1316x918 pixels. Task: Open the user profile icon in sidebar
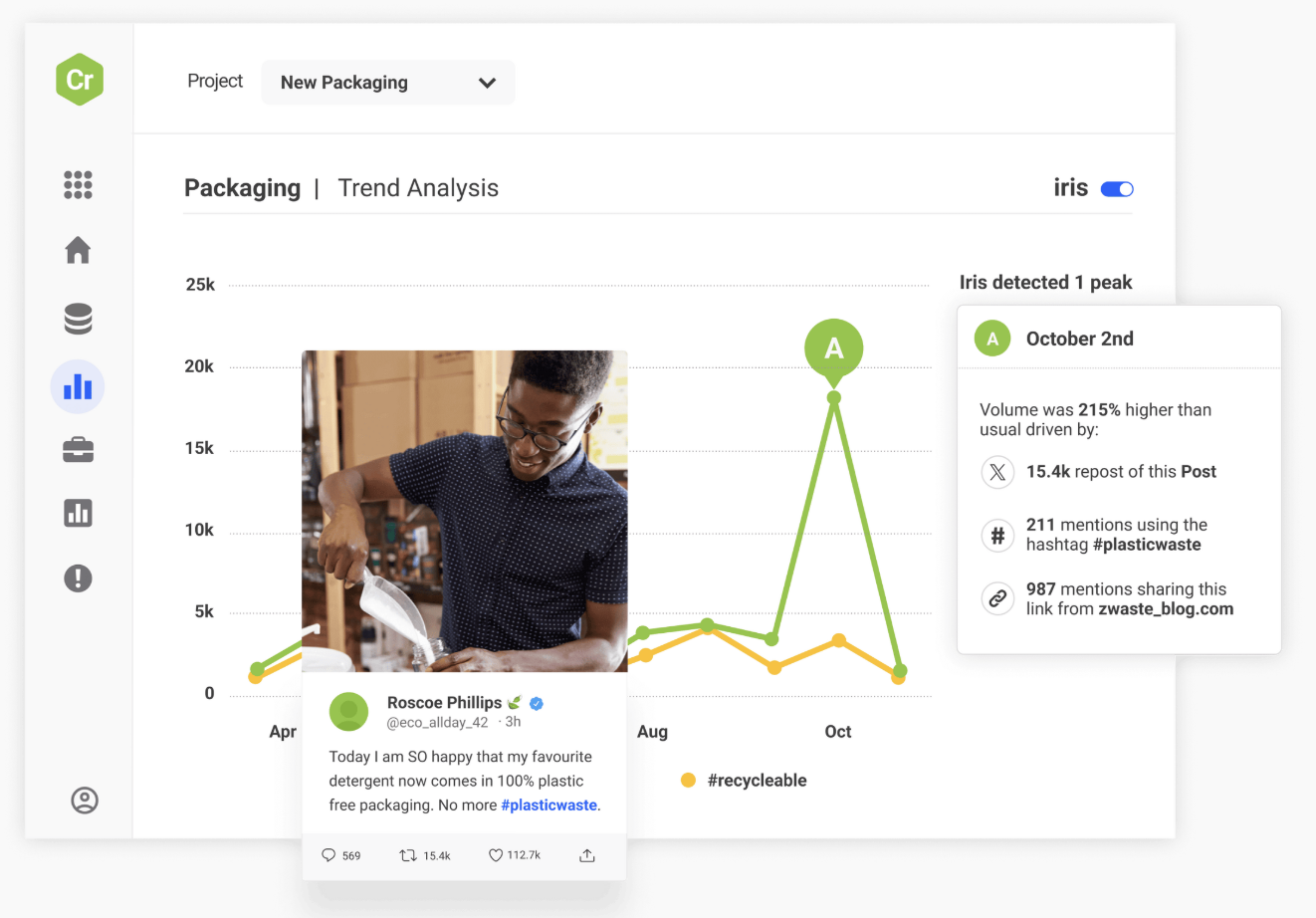[x=85, y=801]
